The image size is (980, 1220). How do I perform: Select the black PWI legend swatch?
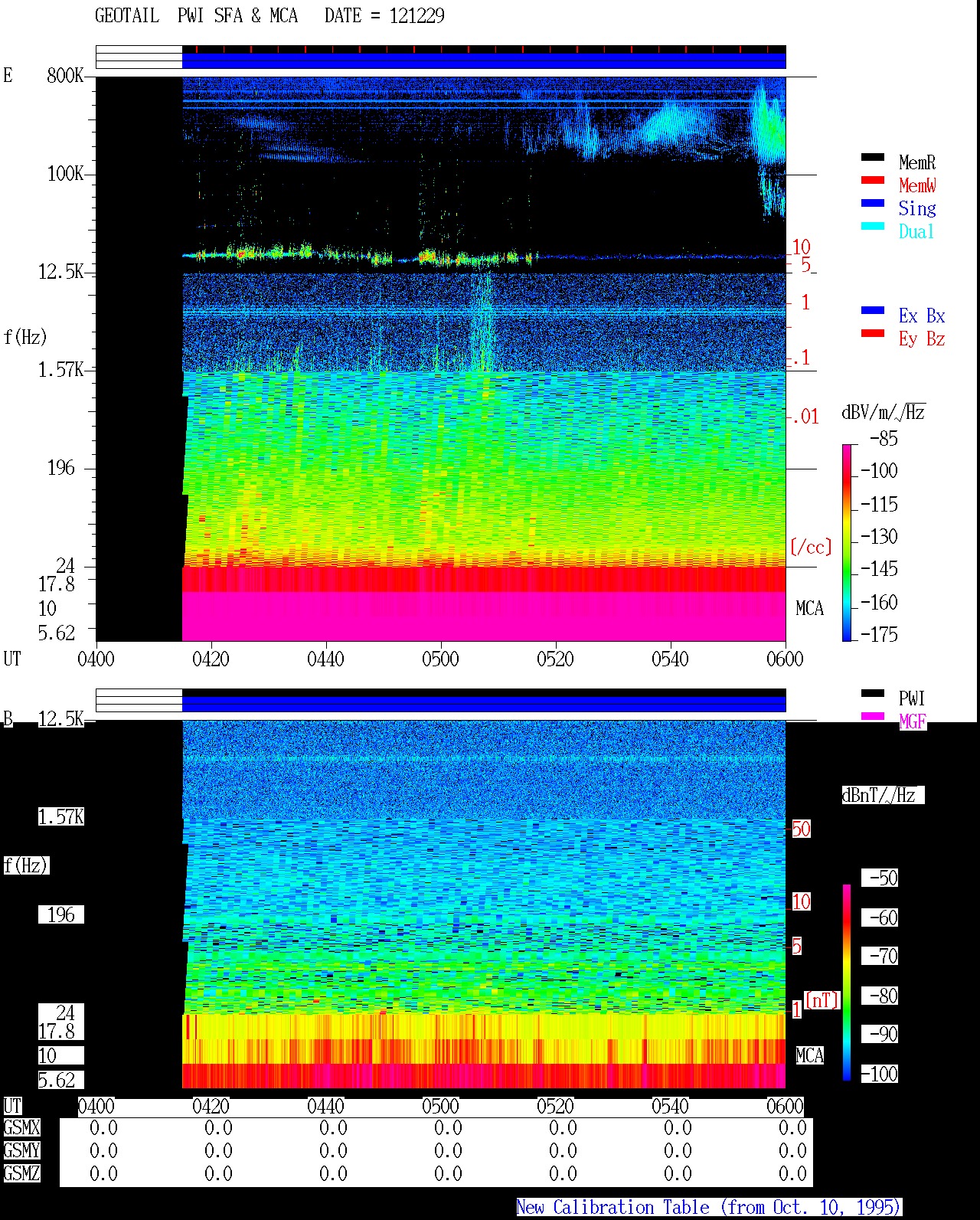click(872, 693)
